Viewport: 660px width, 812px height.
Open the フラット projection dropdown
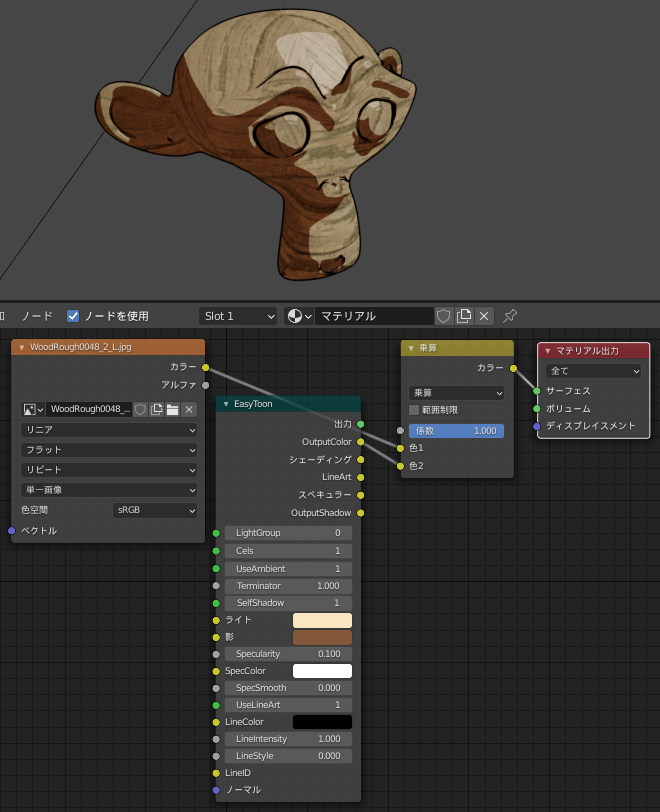click(x=109, y=450)
